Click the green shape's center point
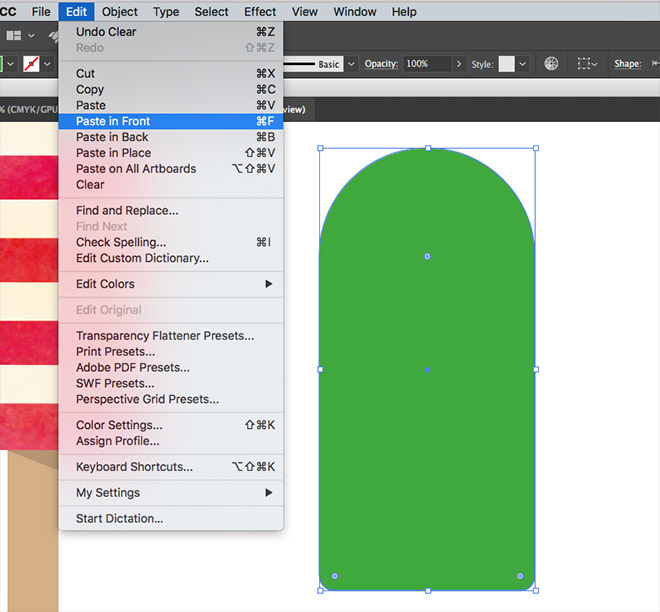The height and width of the screenshot is (612, 660). (427, 370)
